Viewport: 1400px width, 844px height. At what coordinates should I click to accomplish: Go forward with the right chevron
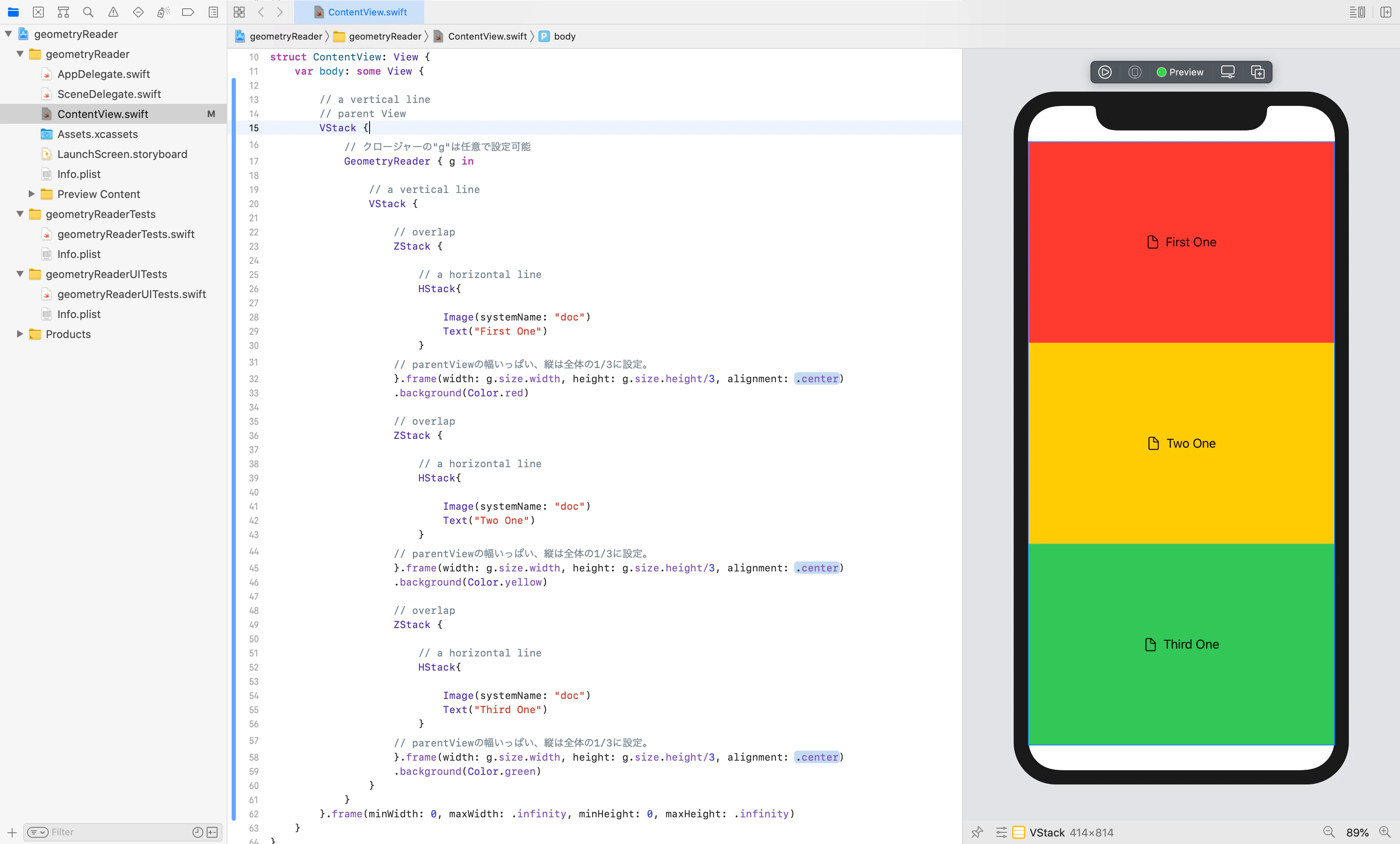click(x=280, y=12)
